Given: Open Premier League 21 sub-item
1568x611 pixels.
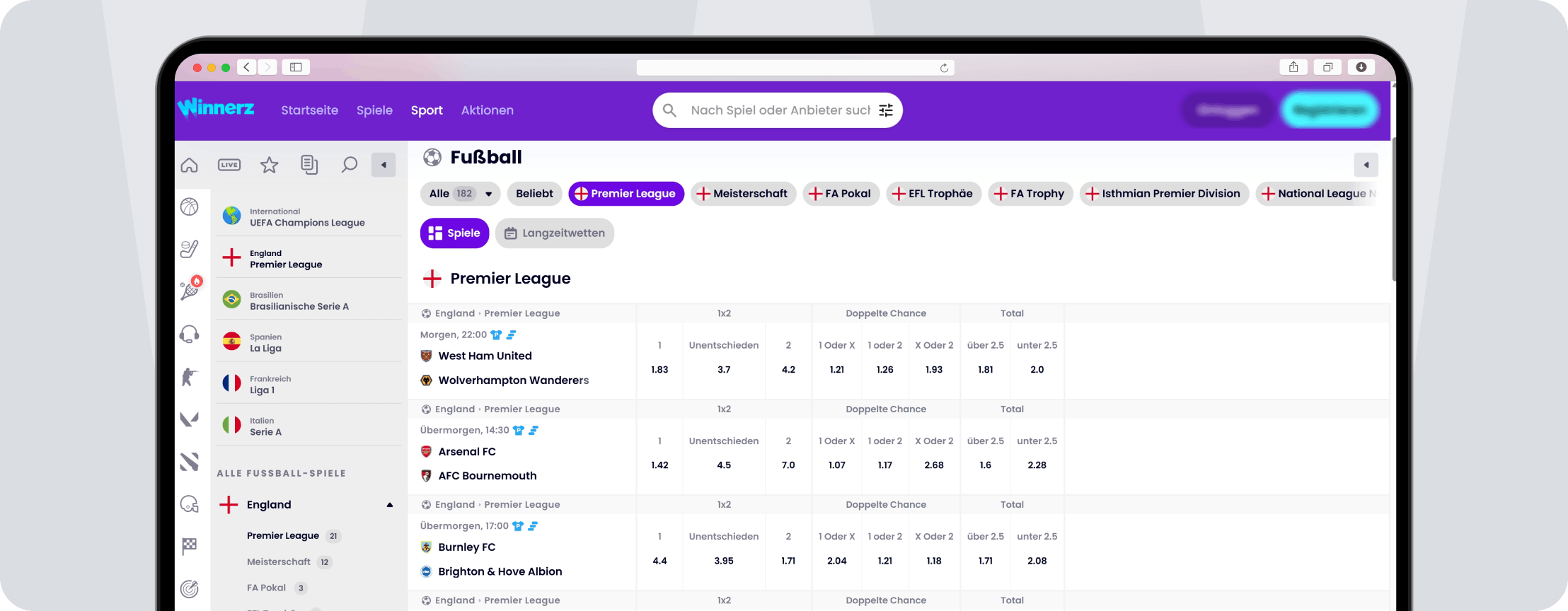Looking at the screenshot, I should [x=294, y=536].
